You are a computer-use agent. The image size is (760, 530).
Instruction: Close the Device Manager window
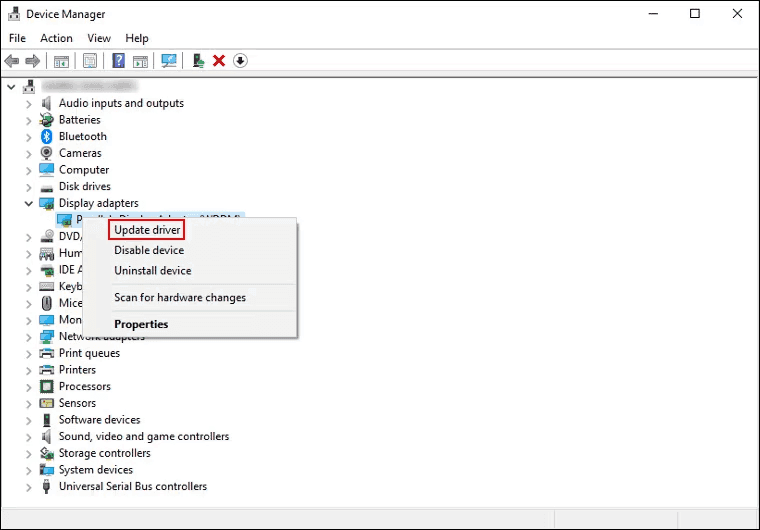(737, 14)
